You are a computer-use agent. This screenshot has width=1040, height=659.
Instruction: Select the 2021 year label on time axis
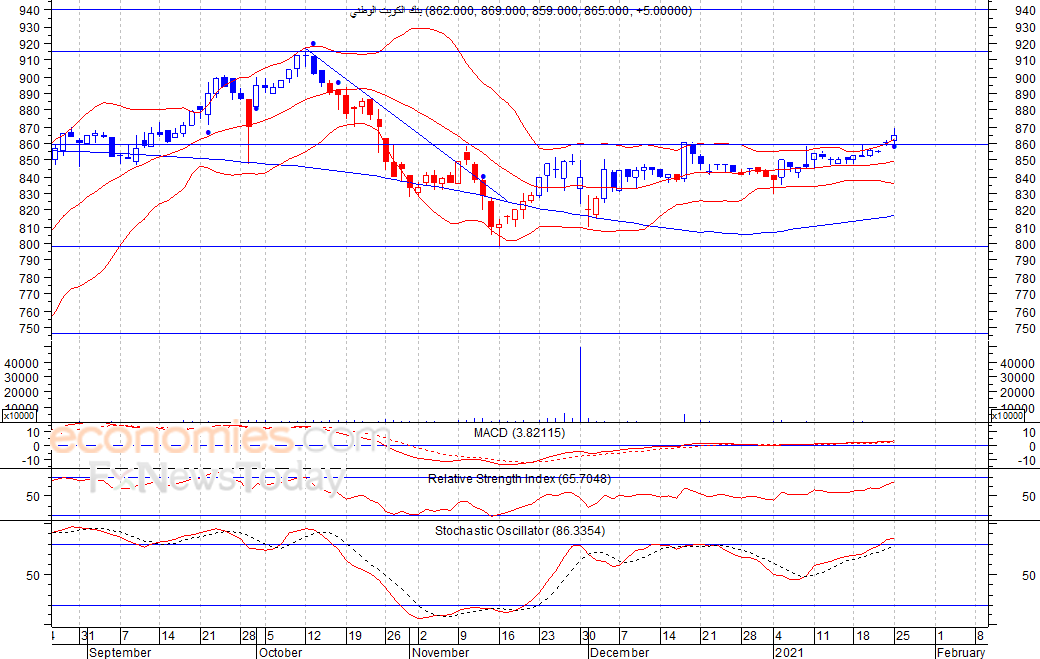[789, 652]
